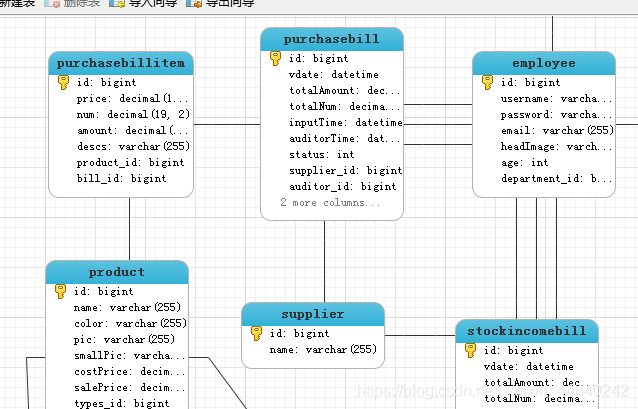The width and height of the screenshot is (638, 409).
Task: Click 'totalAmount: dec...' in purchasebill
Action: click(x=345, y=90)
